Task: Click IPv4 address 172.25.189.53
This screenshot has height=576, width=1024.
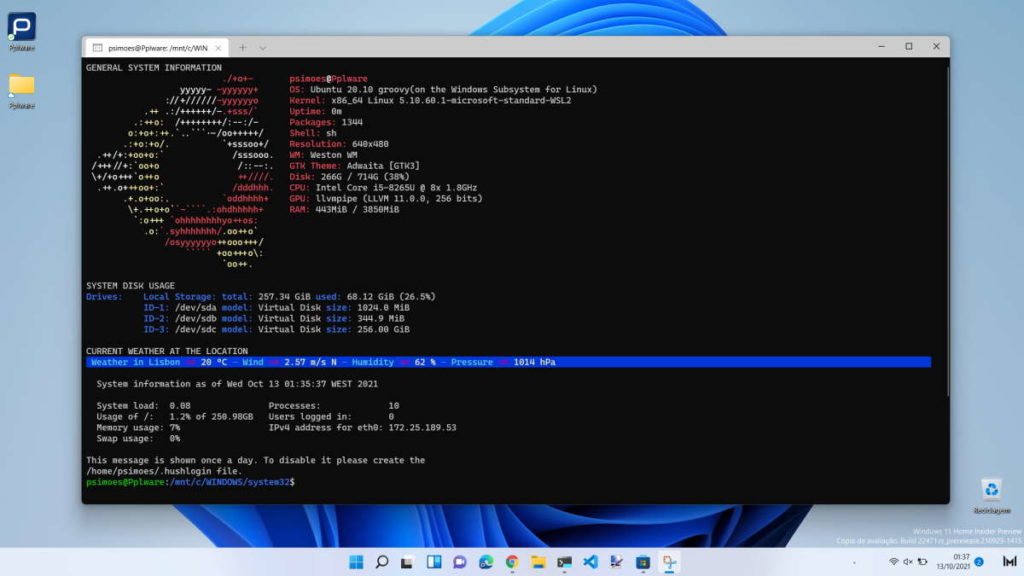Action: click(423, 428)
